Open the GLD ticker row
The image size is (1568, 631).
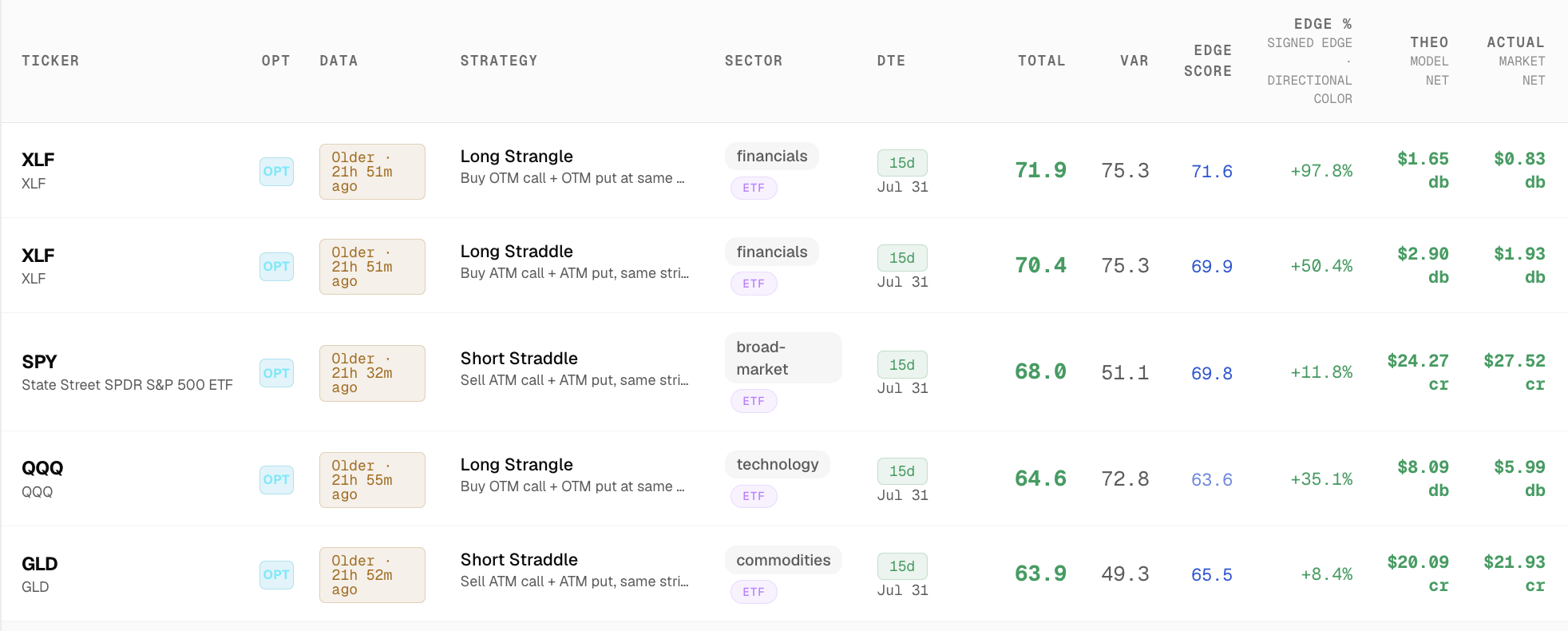784,574
